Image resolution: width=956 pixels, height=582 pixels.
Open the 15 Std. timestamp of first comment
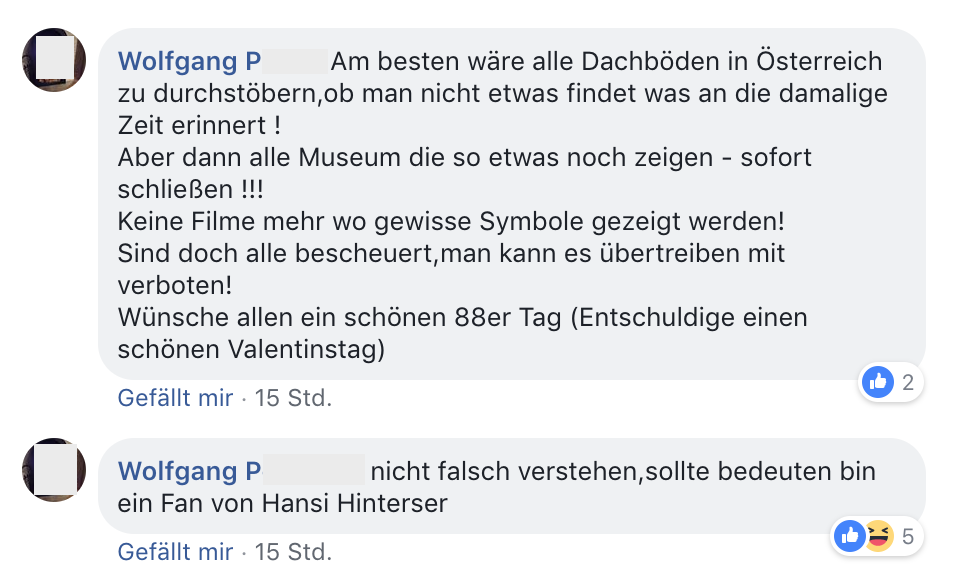[293, 398]
